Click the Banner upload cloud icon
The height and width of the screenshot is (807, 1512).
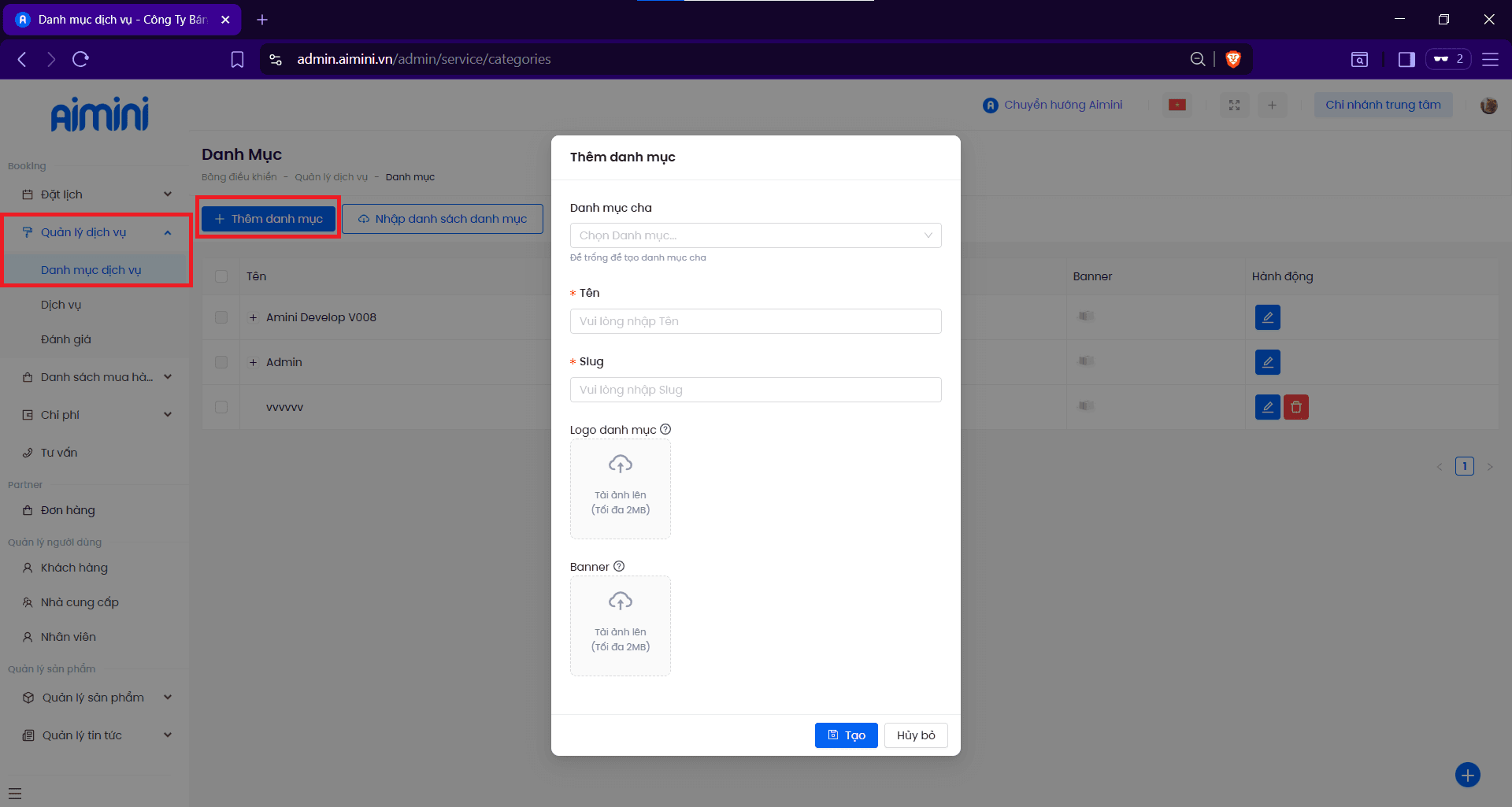[620, 602]
